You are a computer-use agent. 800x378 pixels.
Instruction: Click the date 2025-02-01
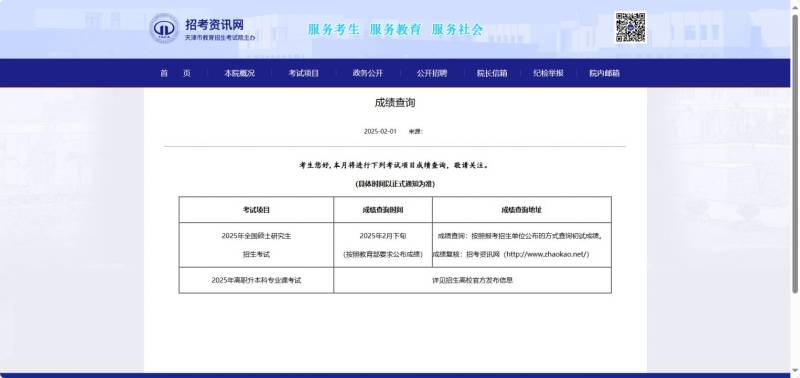[x=380, y=131]
